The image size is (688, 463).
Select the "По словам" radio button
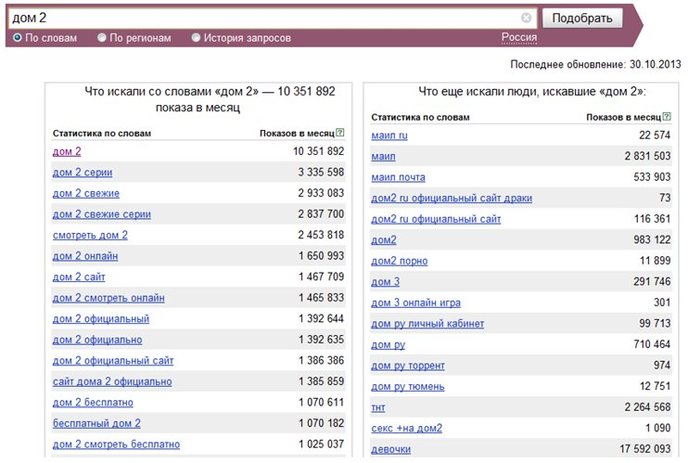pos(17,38)
